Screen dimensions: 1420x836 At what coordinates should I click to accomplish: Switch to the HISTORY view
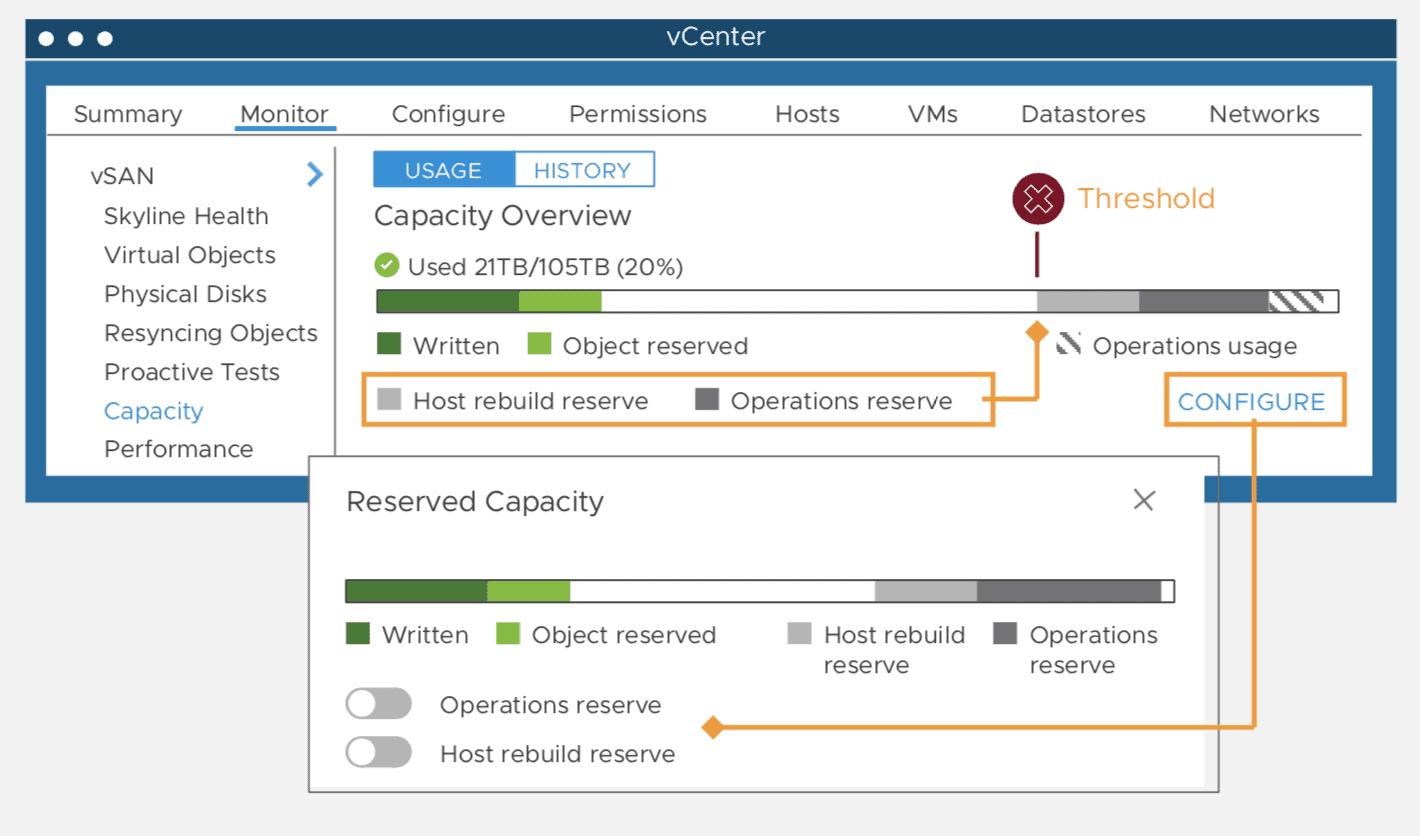(x=583, y=170)
